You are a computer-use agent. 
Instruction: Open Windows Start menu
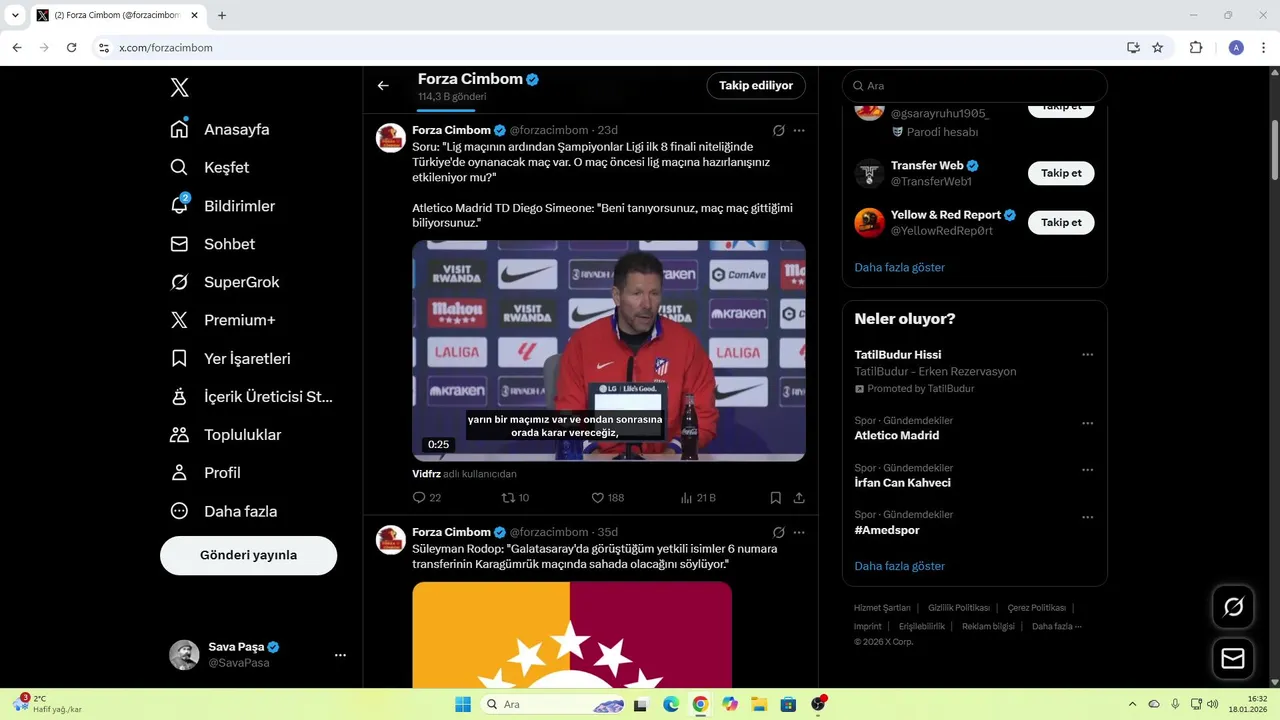[463, 704]
